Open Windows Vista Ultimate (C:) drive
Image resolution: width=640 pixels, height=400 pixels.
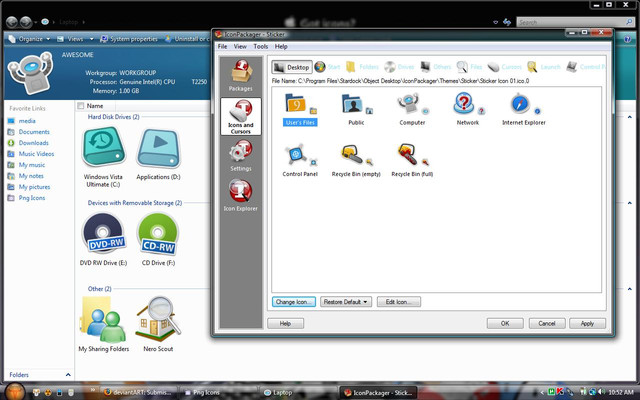click(x=103, y=157)
